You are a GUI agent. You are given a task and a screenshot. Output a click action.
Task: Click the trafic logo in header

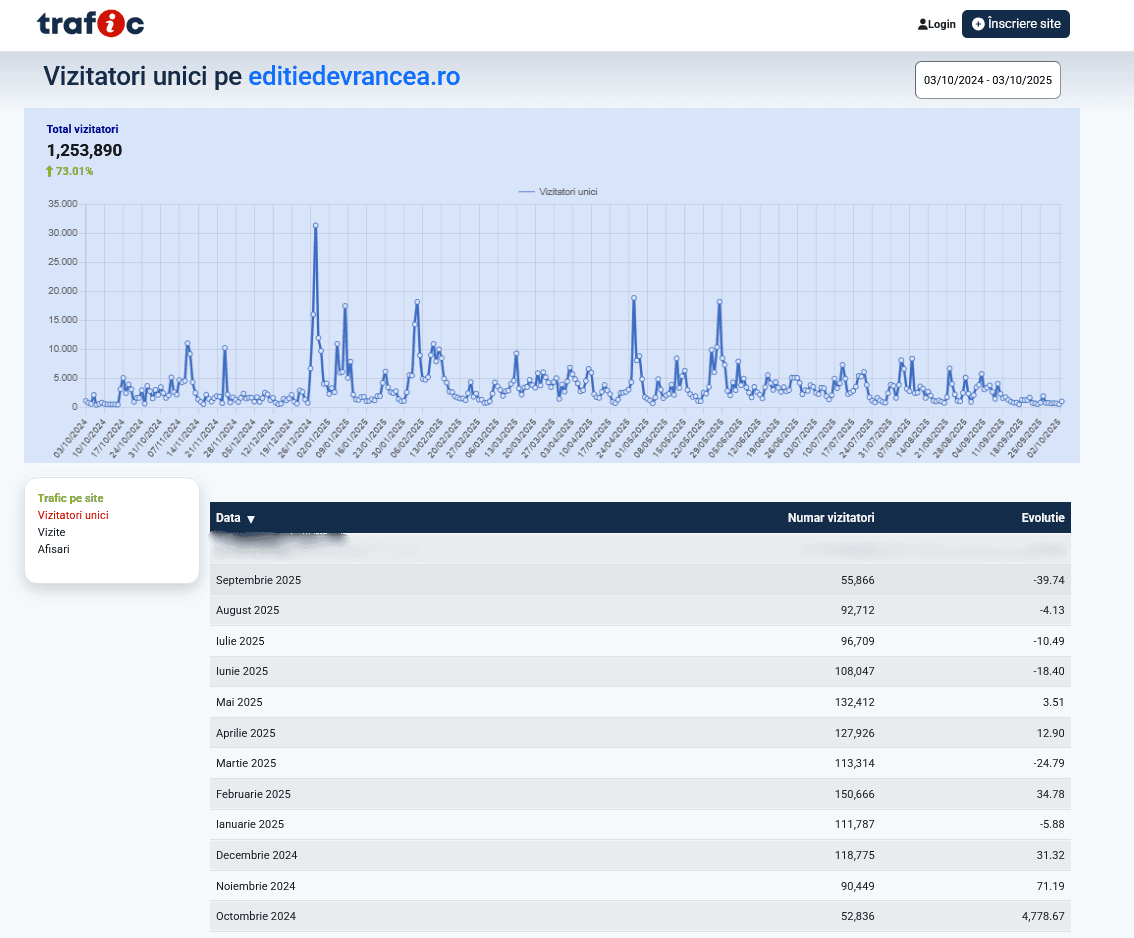[x=90, y=24]
